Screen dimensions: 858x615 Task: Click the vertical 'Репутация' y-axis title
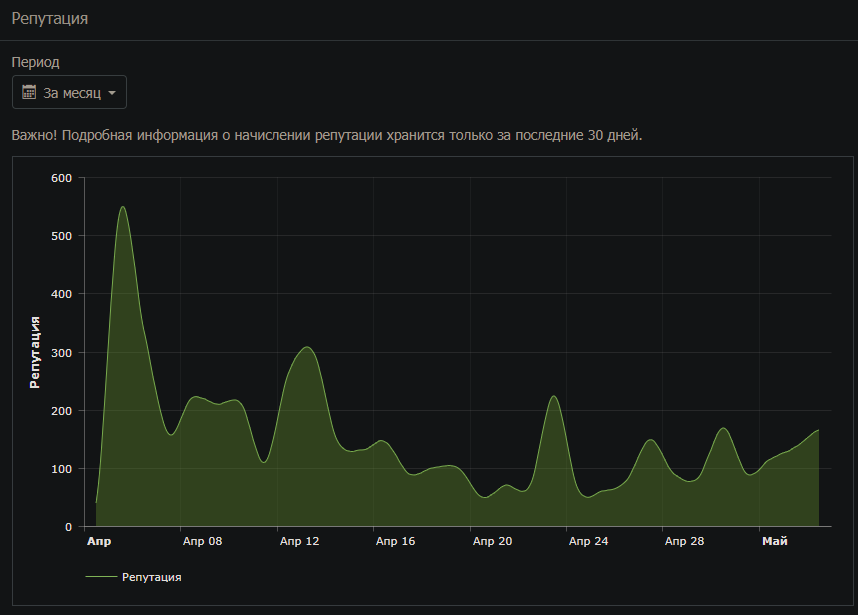click(x=35, y=351)
